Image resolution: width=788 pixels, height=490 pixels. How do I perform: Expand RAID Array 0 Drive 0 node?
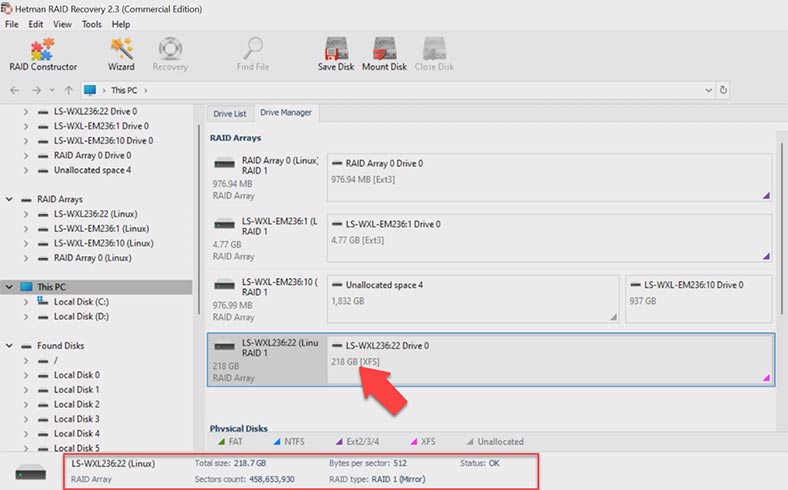pos(26,156)
